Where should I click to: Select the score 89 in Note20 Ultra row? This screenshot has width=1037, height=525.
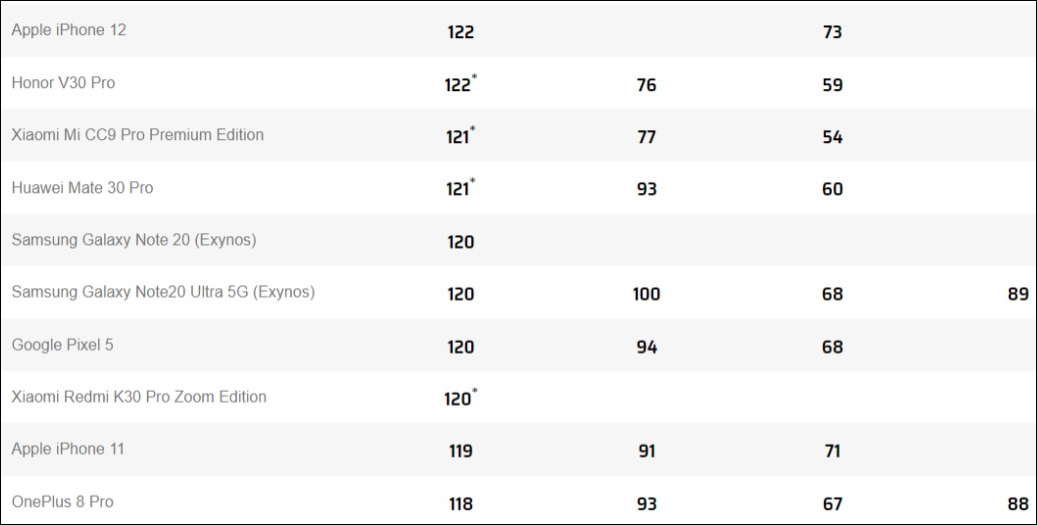coord(1018,294)
